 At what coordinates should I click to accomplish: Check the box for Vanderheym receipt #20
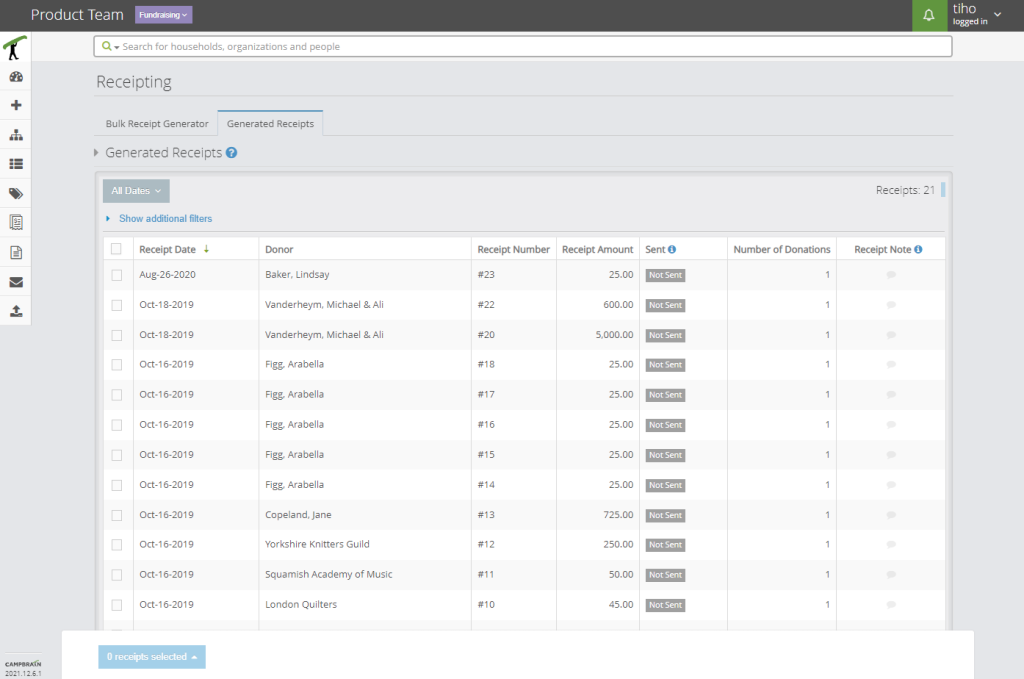(x=117, y=336)
